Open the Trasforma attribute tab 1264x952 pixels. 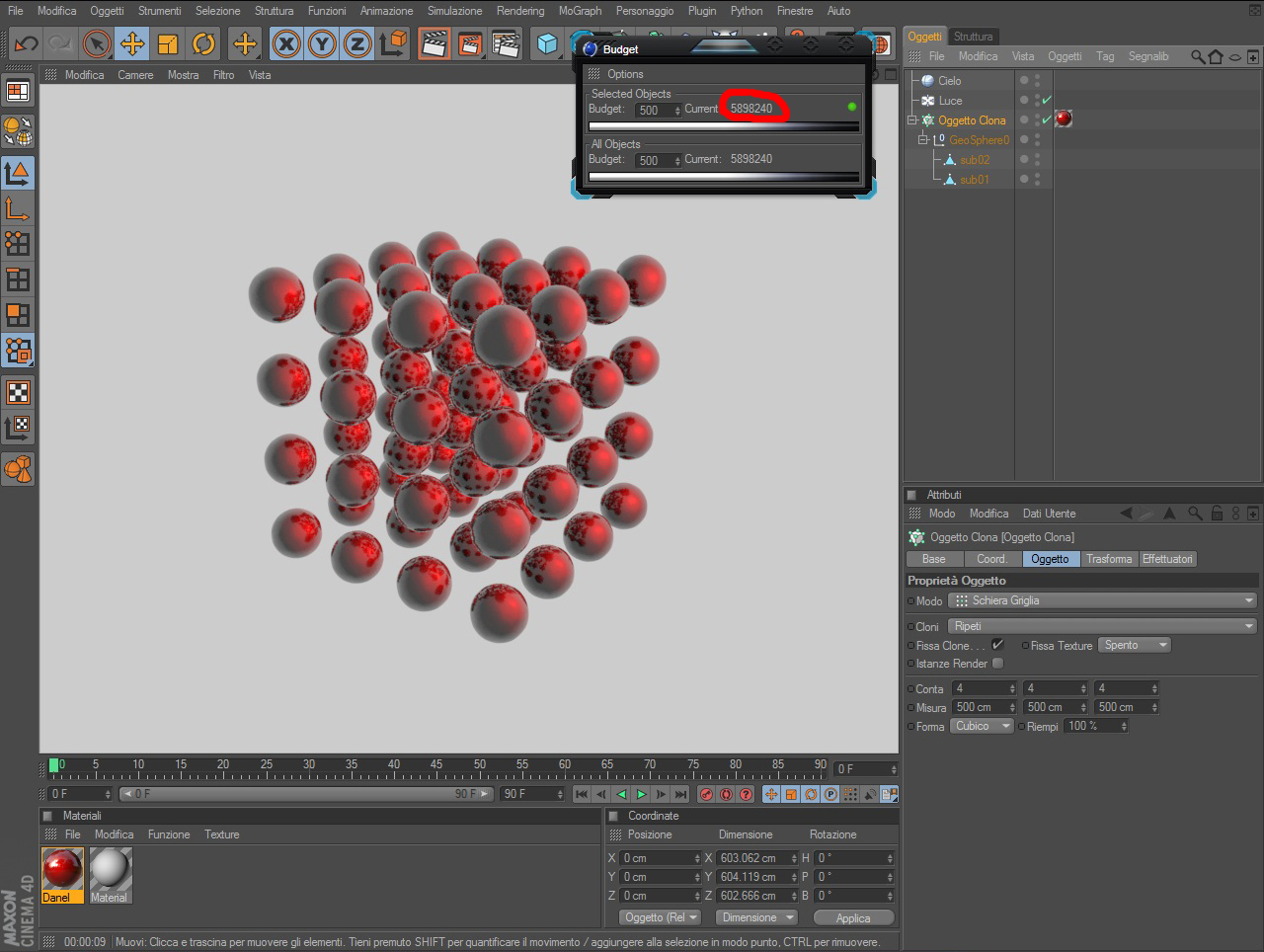click(x=1109, y=559)
